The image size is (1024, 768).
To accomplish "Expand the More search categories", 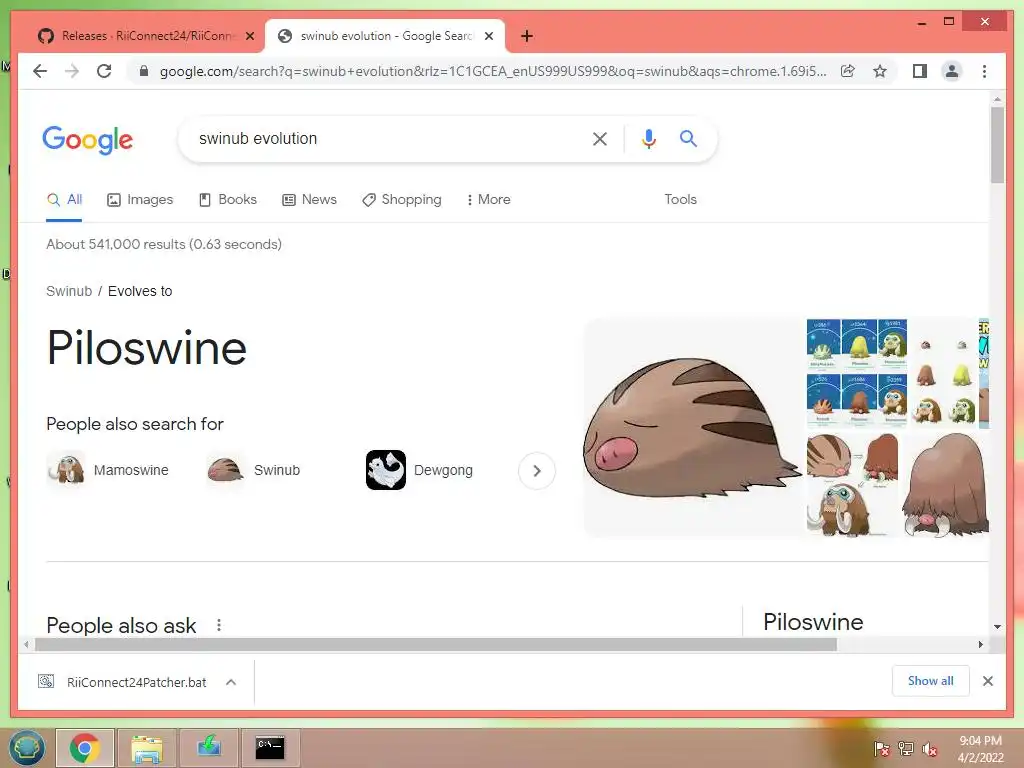I will click(488, 200).
